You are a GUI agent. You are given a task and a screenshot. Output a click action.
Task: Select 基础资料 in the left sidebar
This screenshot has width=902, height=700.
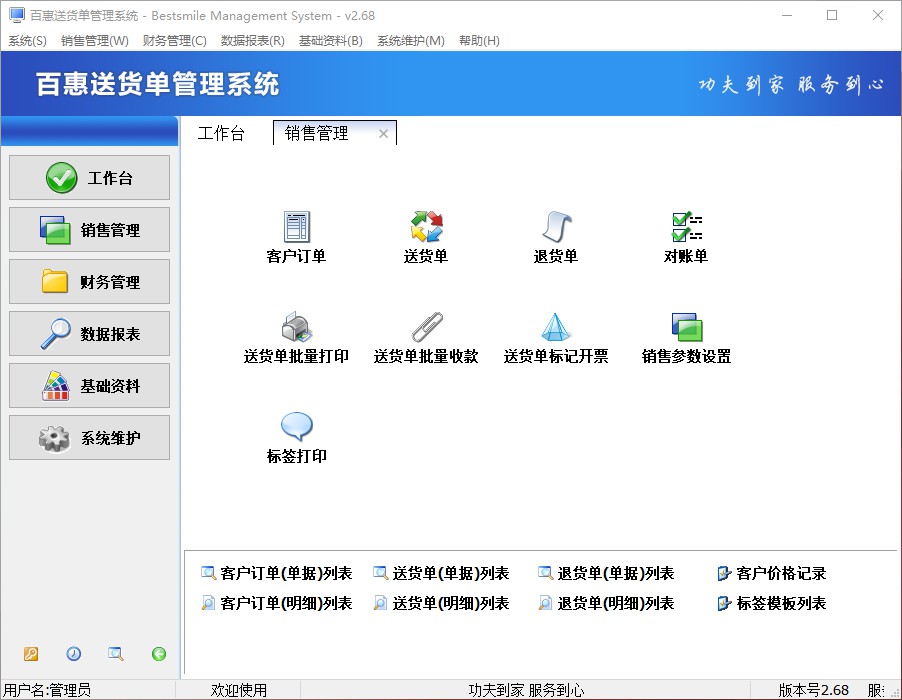(90, 386)
